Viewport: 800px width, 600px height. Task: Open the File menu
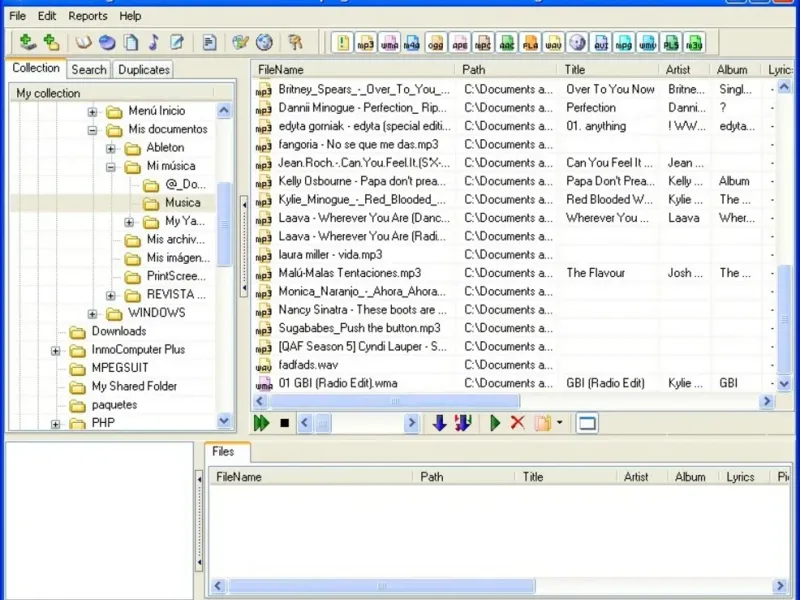pyautogui.click(x=17, y=16)
